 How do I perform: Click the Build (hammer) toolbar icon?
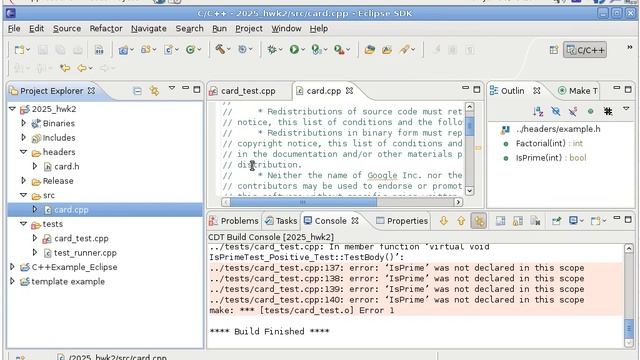click(x=220, y=49)
